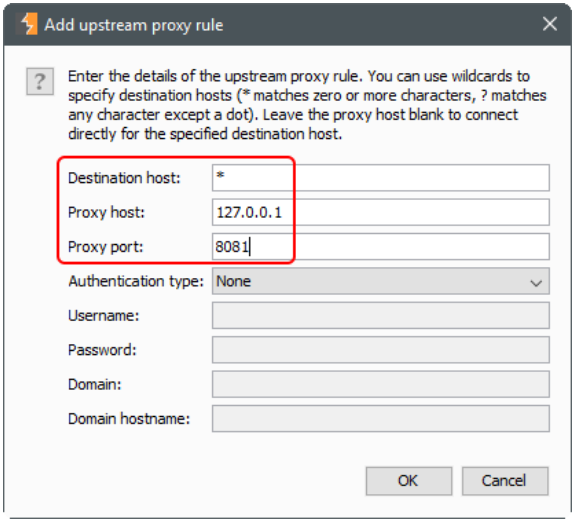Click the Destination host label
The image size is (577, 525).
tap(124, 178)
